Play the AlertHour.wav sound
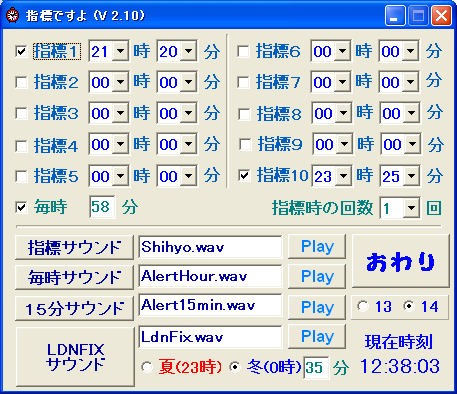The image size is (457, 394). [317, 276]
